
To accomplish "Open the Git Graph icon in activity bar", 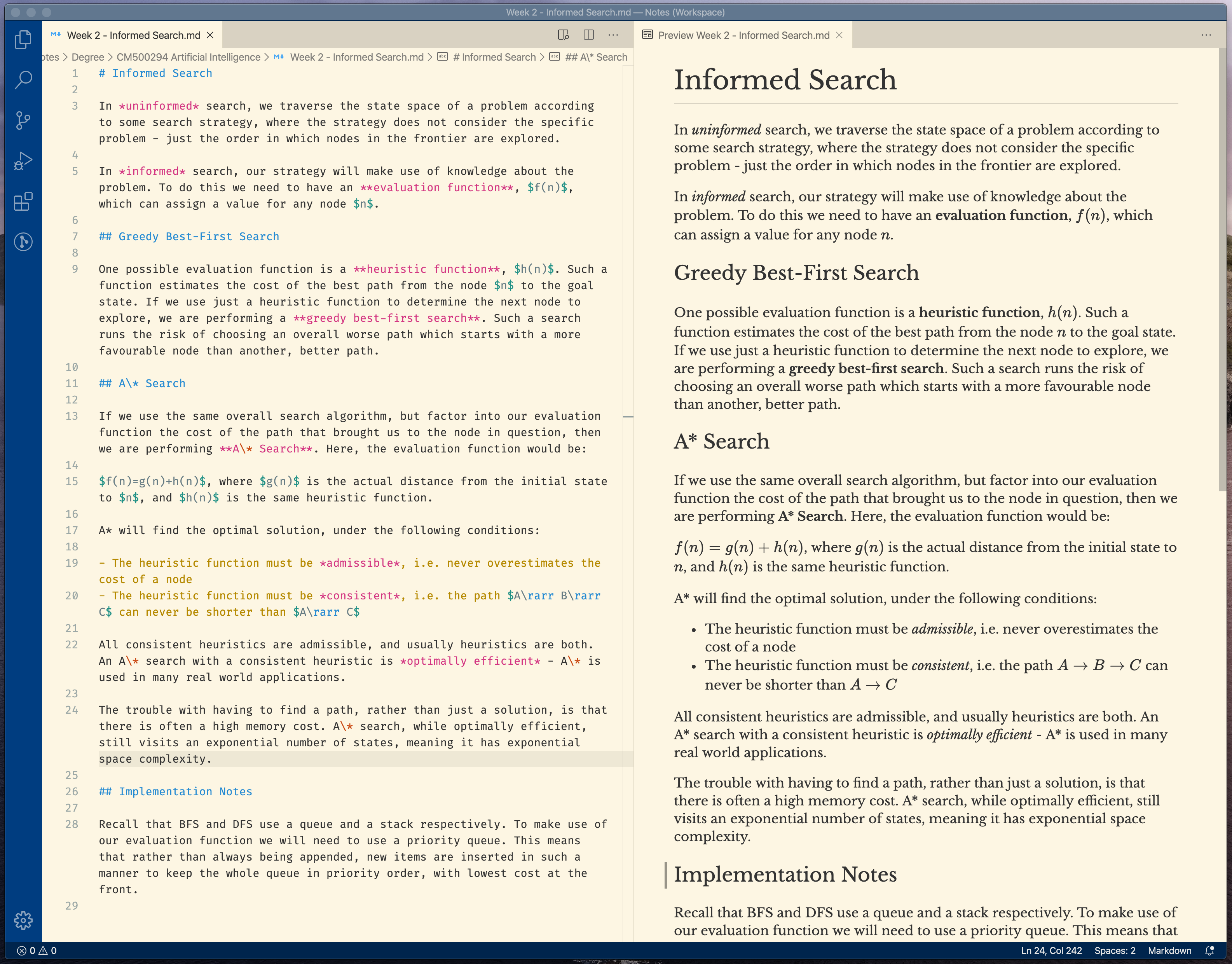I will (x=23, y=242).
